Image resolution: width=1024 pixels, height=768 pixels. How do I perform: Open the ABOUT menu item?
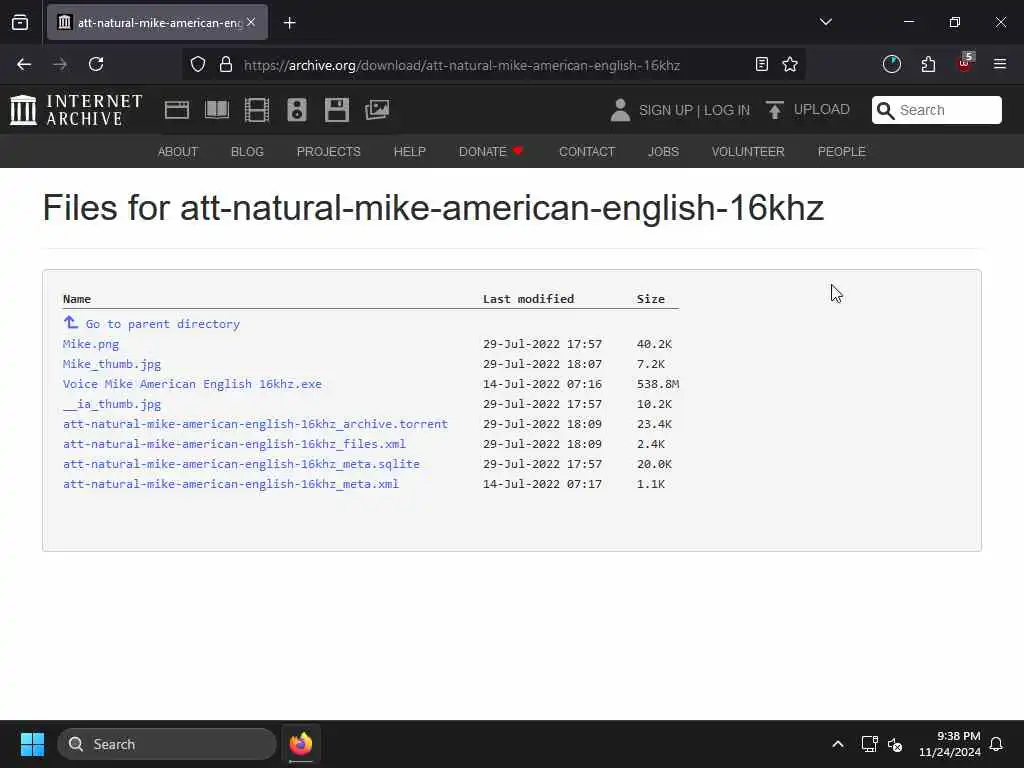(178, 152)
